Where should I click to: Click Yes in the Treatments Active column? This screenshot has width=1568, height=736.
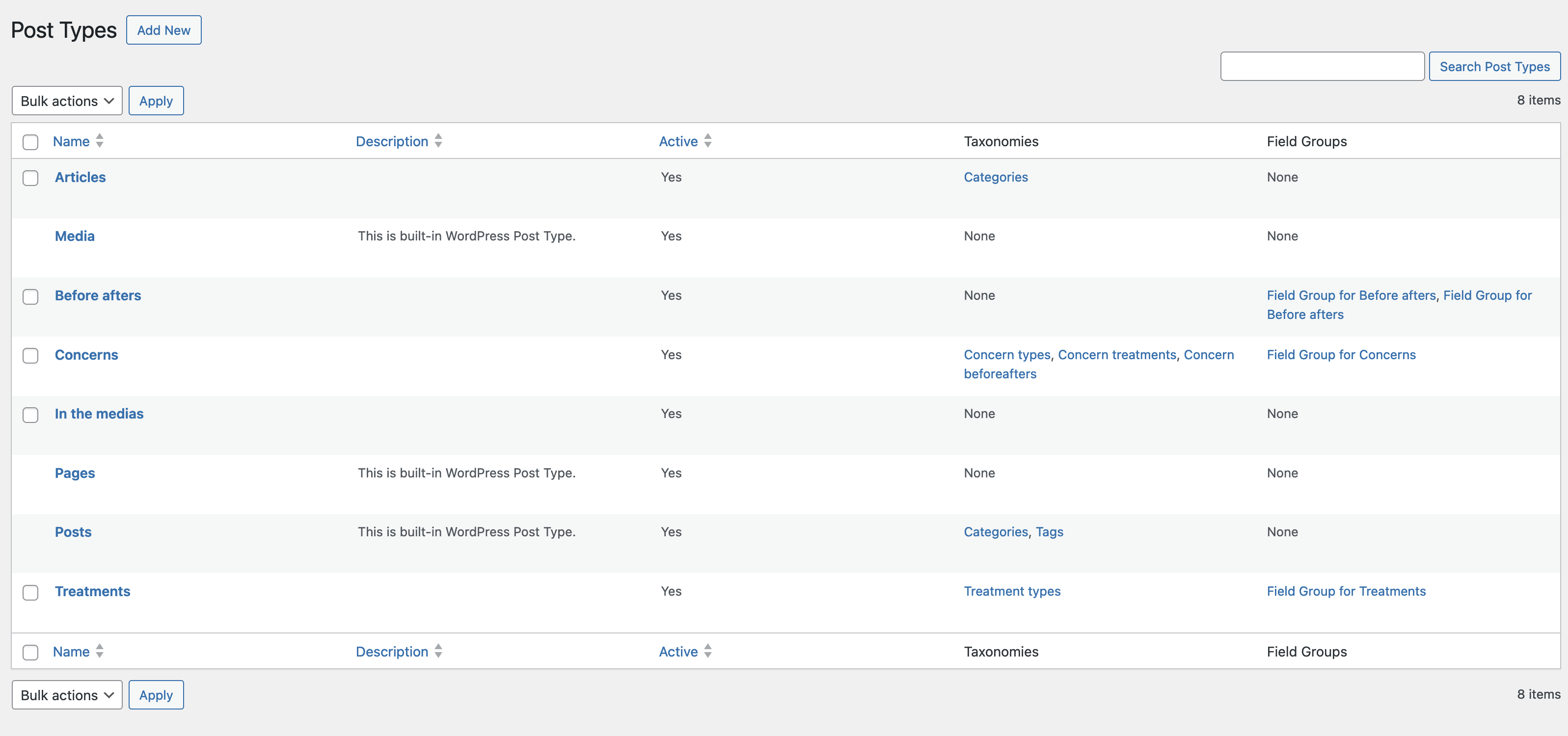[672, 591]
